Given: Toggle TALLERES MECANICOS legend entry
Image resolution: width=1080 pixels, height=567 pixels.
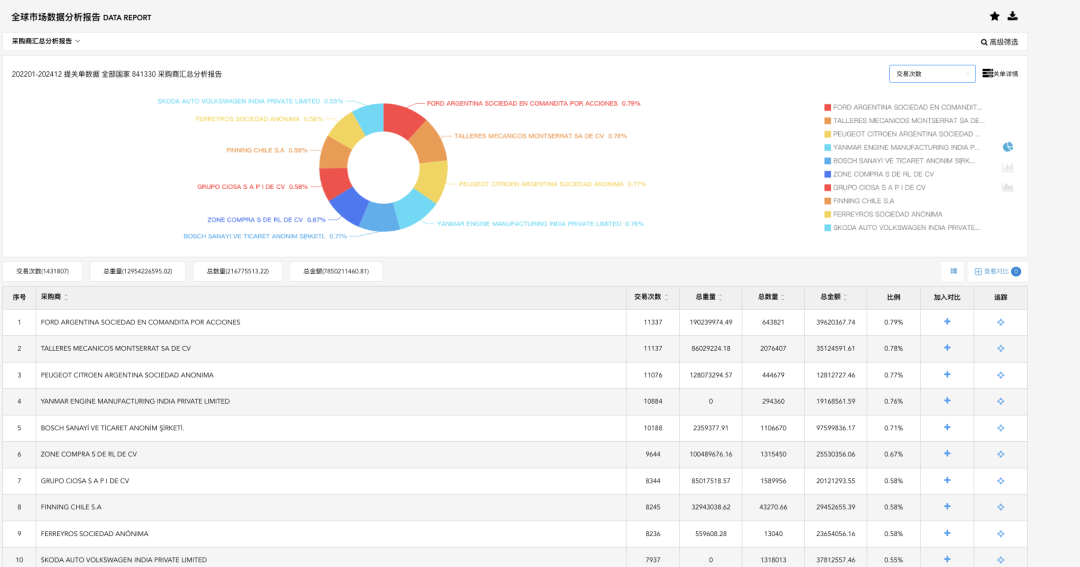Looking at the screenshot, I should click(x=904, y=121).
